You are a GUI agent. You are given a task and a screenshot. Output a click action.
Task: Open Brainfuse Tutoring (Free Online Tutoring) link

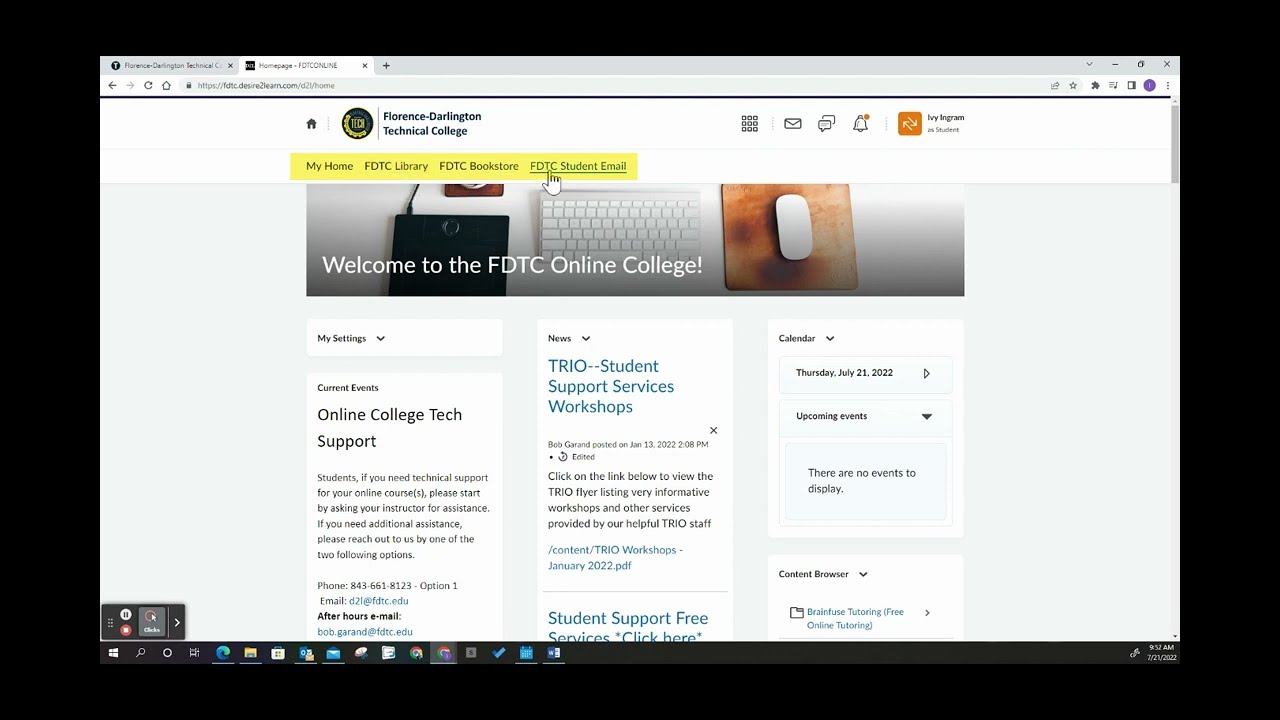(x=855, y=619)
